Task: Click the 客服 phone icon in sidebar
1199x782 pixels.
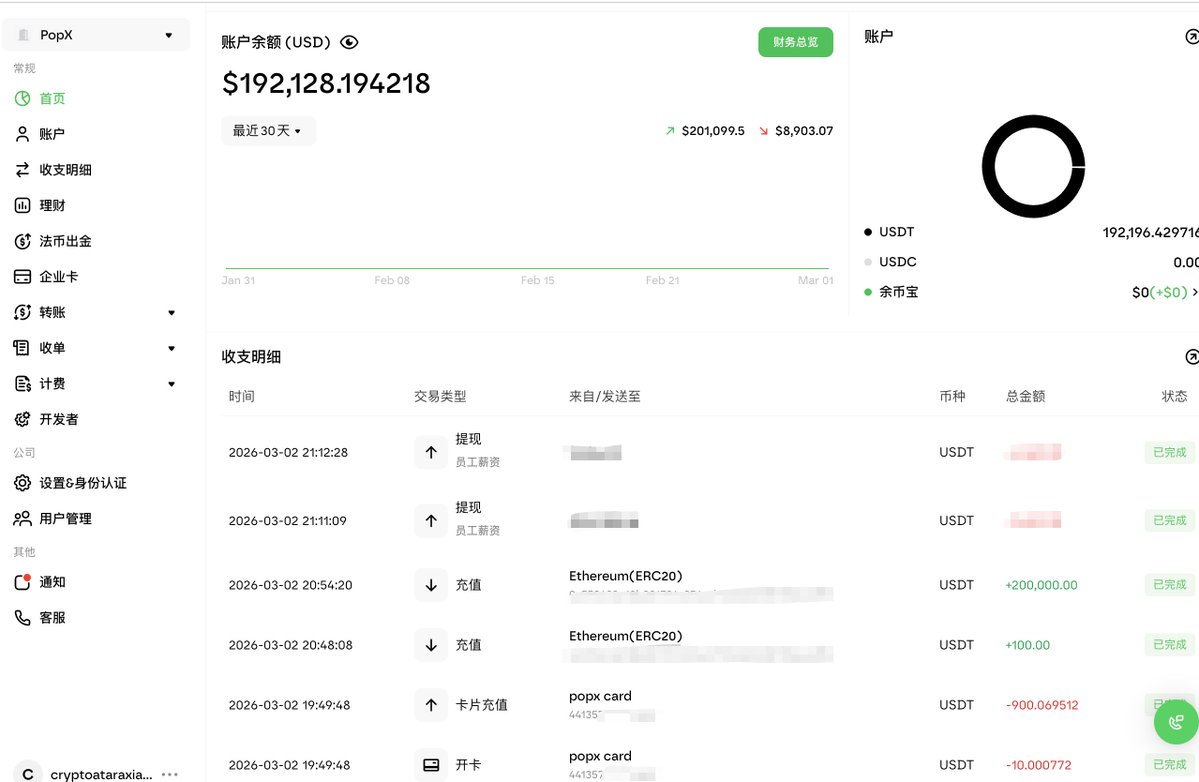Action: pos(22,618)
